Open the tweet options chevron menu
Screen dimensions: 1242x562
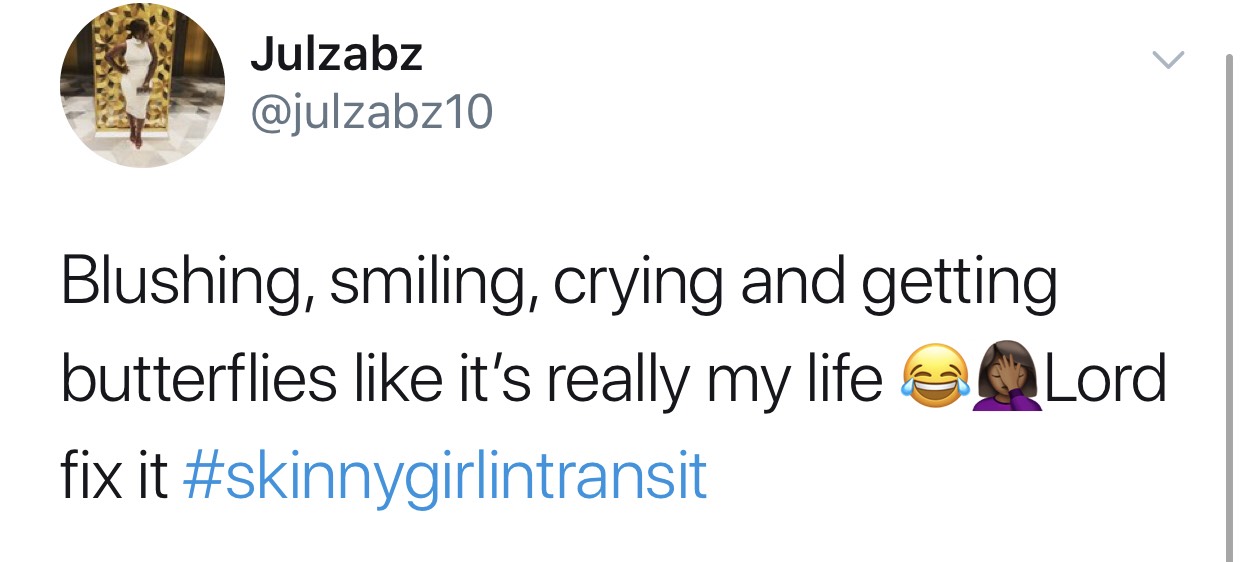tap(1165, 61)
